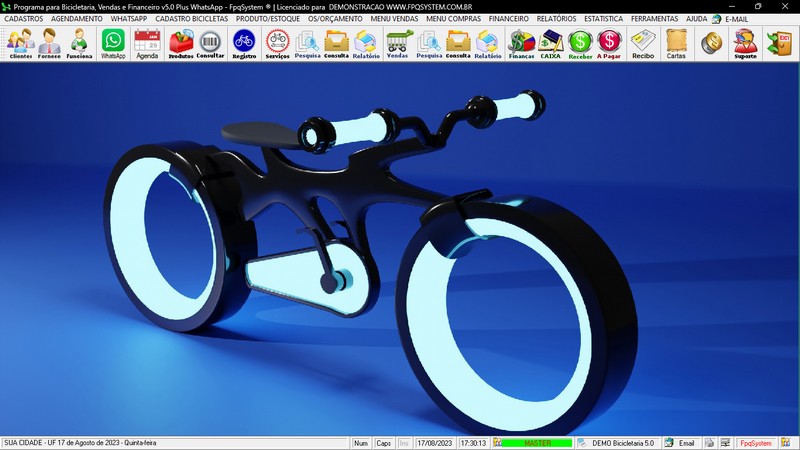Click the printer icon in status bar
This screenshot has height=450, width=800.
tap(709, 443)
